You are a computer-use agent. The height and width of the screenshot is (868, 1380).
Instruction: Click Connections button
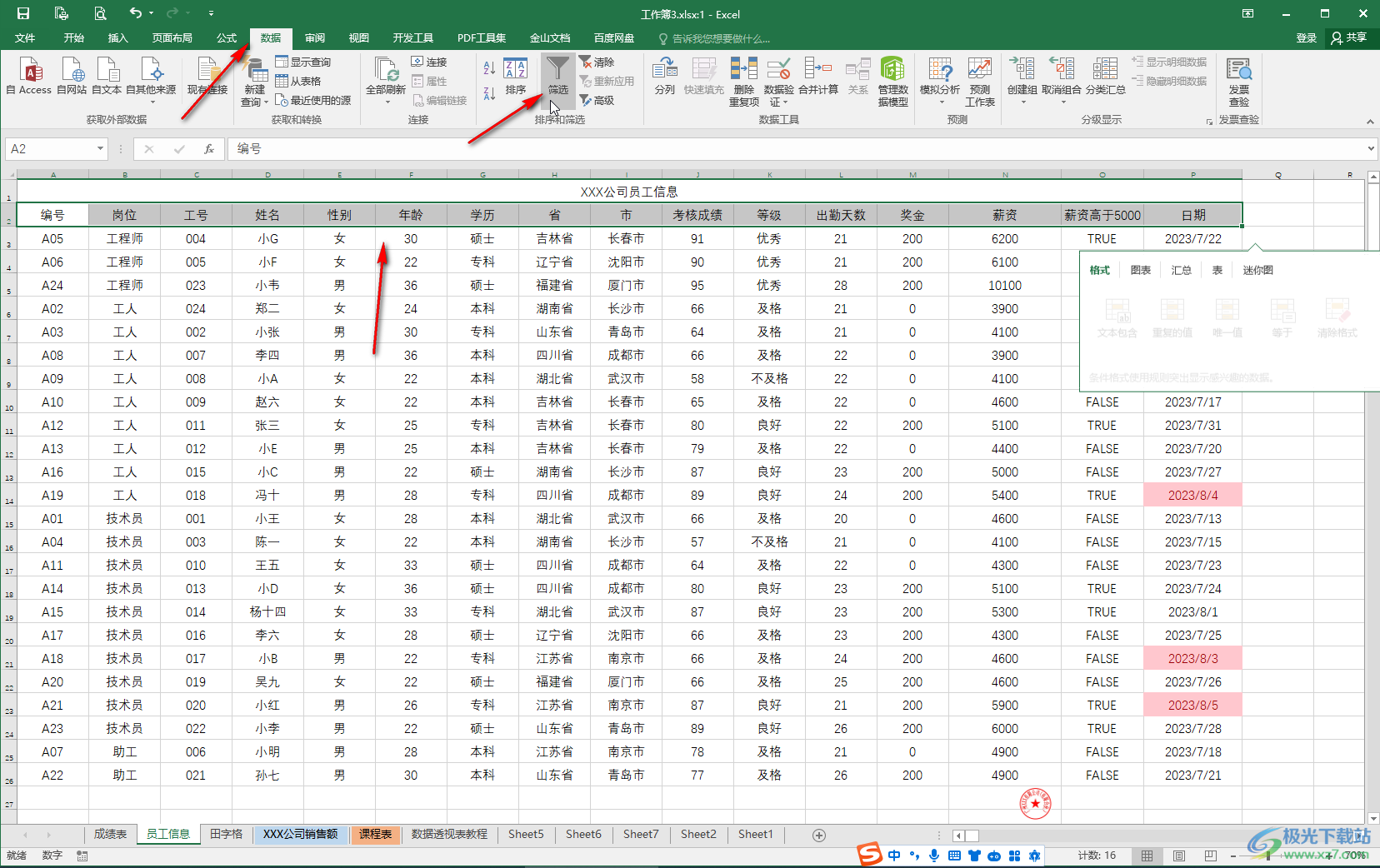pyautogui.click(x=430, y=62)
